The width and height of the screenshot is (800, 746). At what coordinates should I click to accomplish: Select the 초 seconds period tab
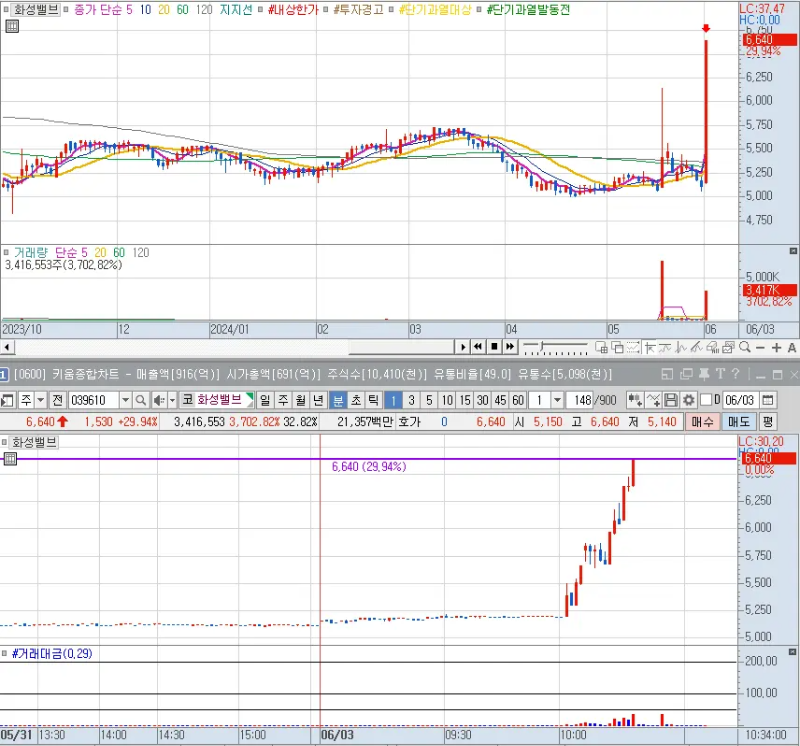(x=356, y=400)
